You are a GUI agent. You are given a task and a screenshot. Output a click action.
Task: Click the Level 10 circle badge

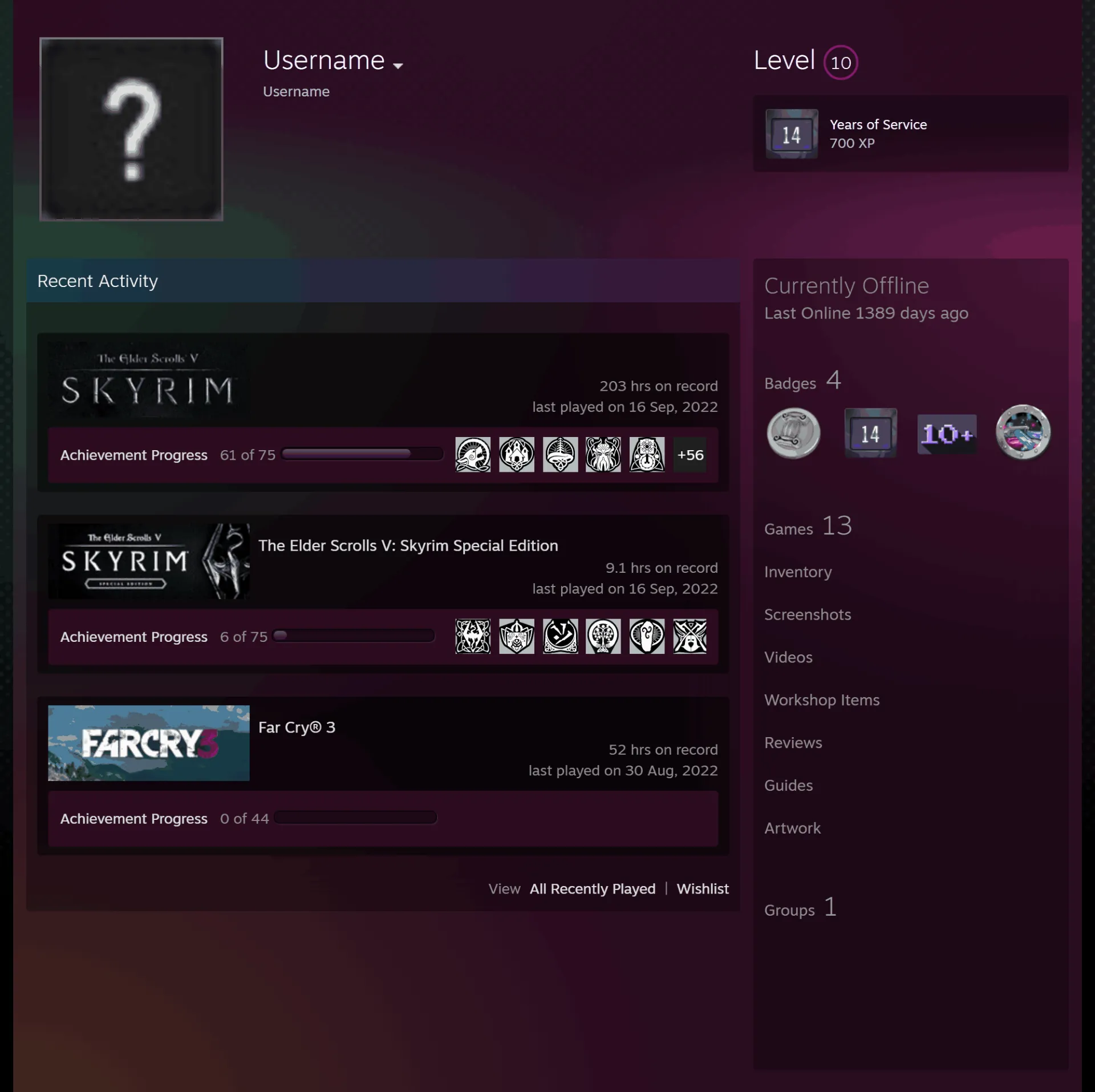[x=841, y=62]
